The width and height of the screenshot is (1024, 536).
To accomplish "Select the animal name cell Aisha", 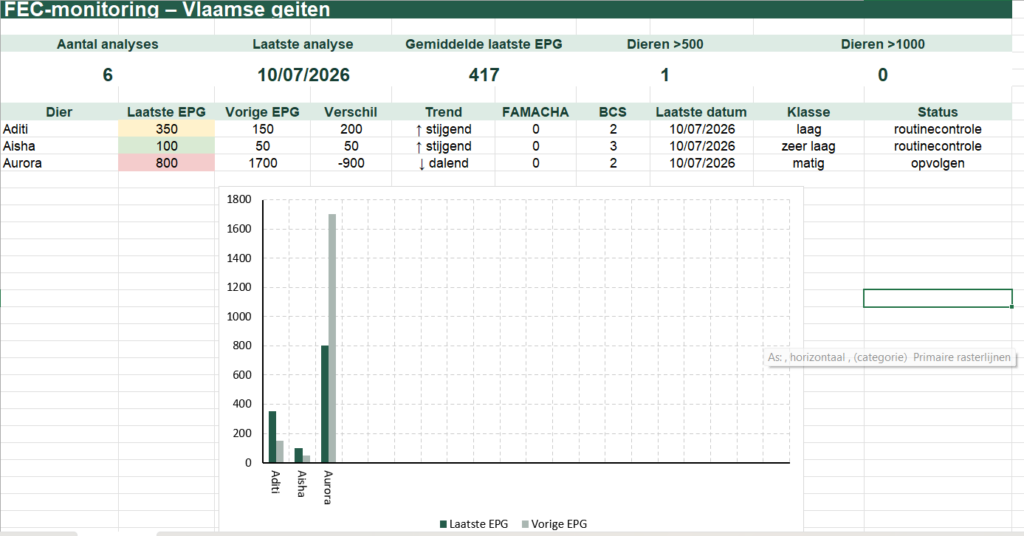I will tap(59, 146).
